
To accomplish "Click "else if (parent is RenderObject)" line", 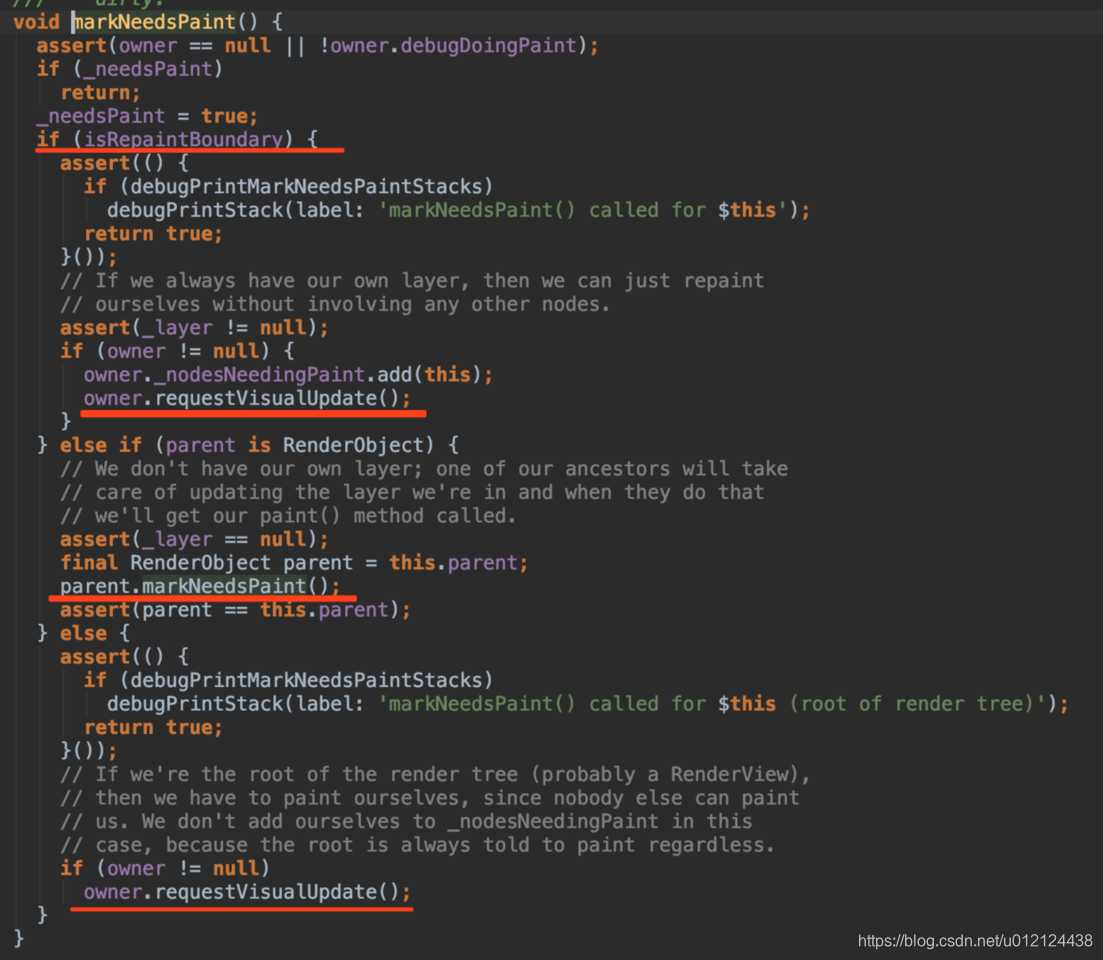I will [x=248, y=445].
